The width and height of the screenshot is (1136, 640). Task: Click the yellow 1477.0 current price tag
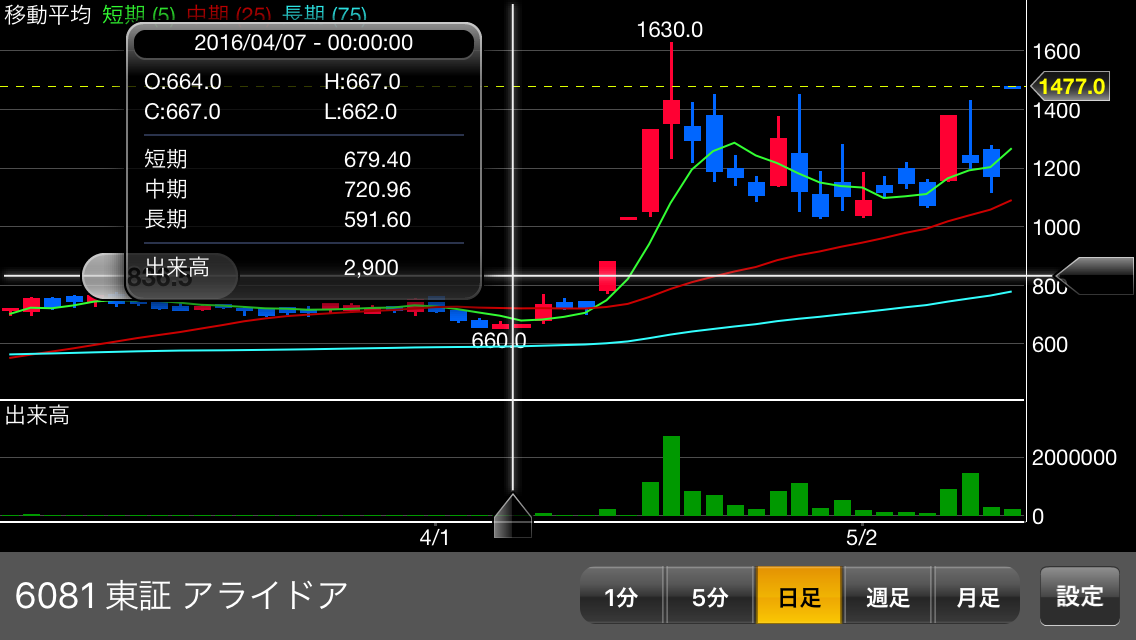pos(1072,87)
